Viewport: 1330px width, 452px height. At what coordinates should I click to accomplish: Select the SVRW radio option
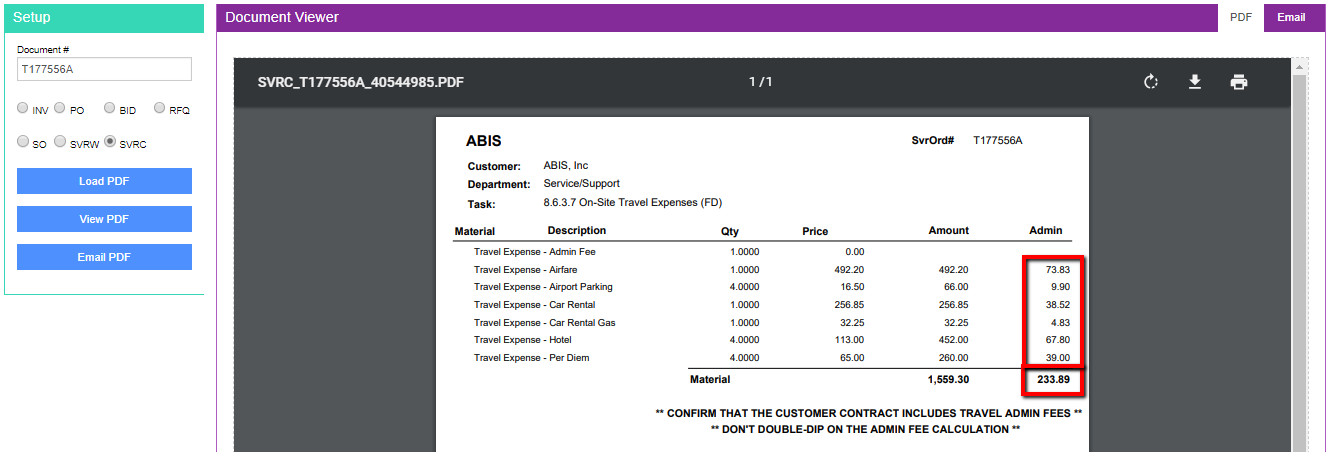[60, 143]
